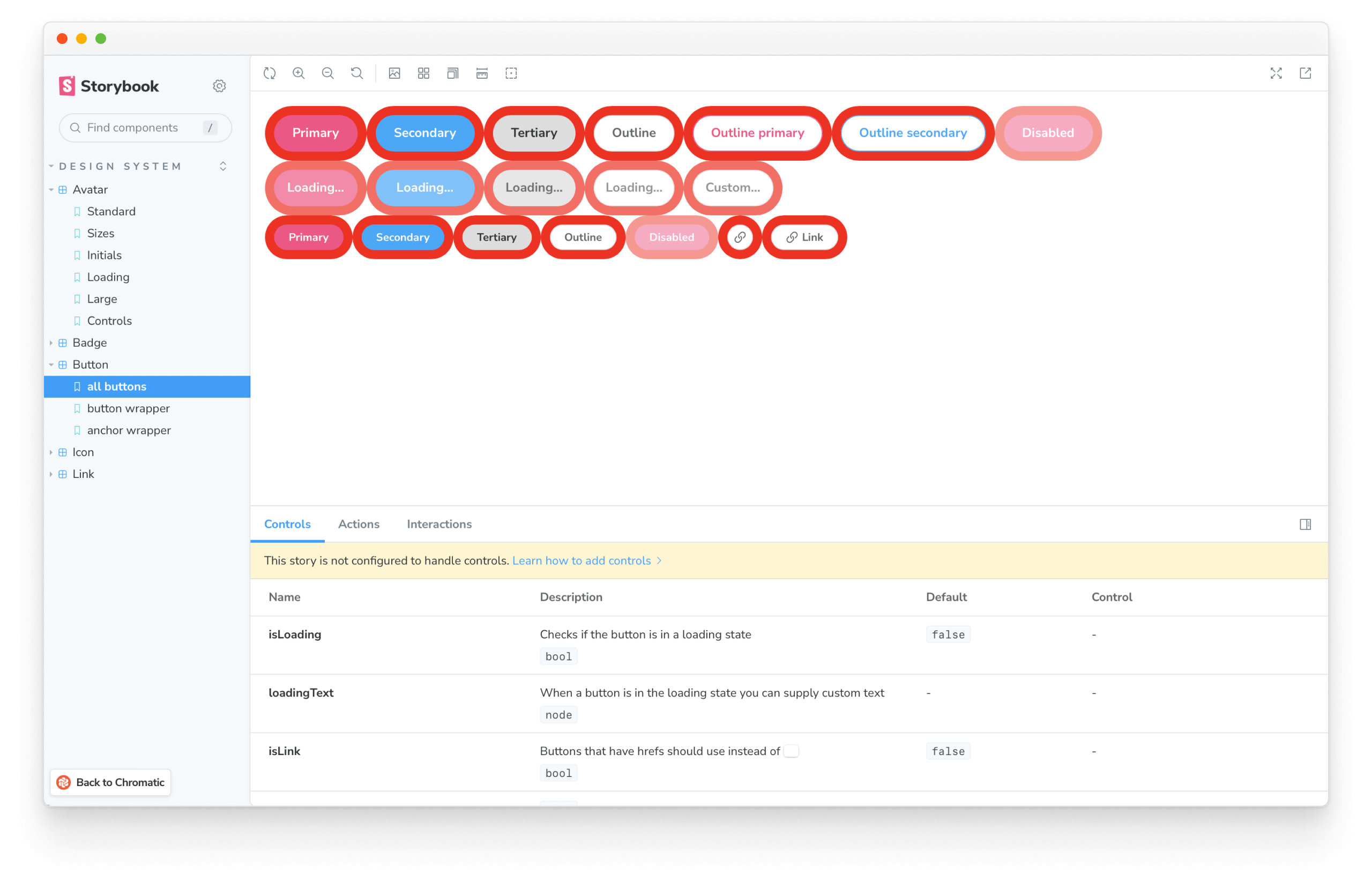Click the Controls tab in bottom panel
Screen dimensions: 1372x882
point(287,523)
